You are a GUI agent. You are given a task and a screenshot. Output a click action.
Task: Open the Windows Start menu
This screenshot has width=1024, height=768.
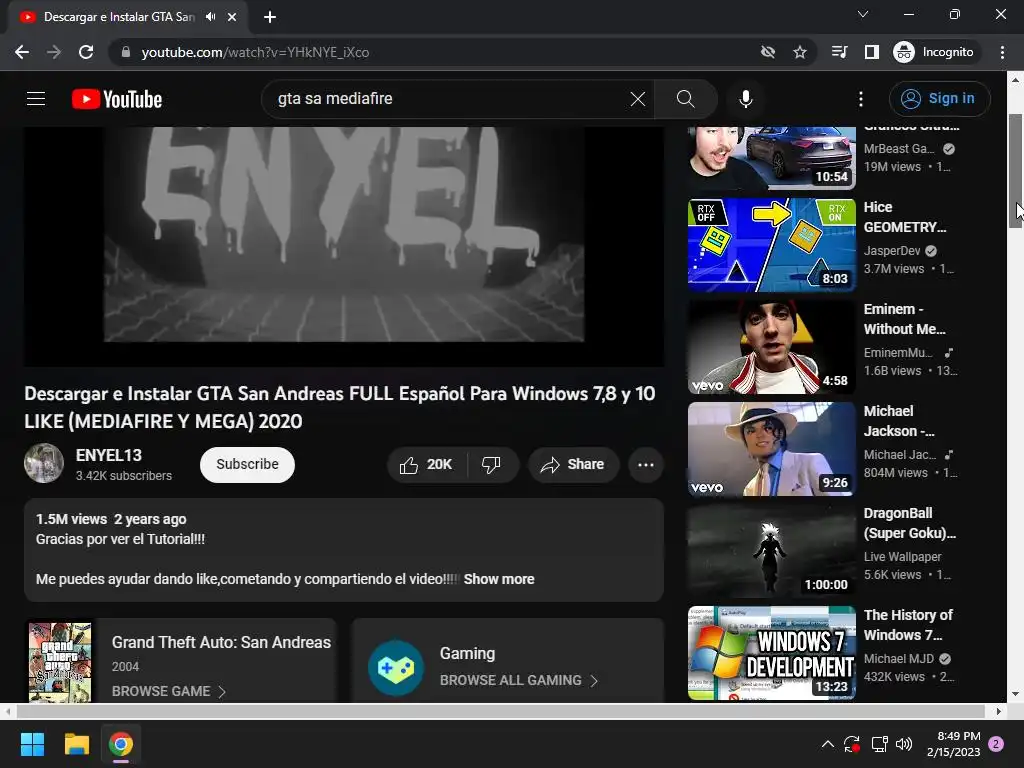click(32, 744)
